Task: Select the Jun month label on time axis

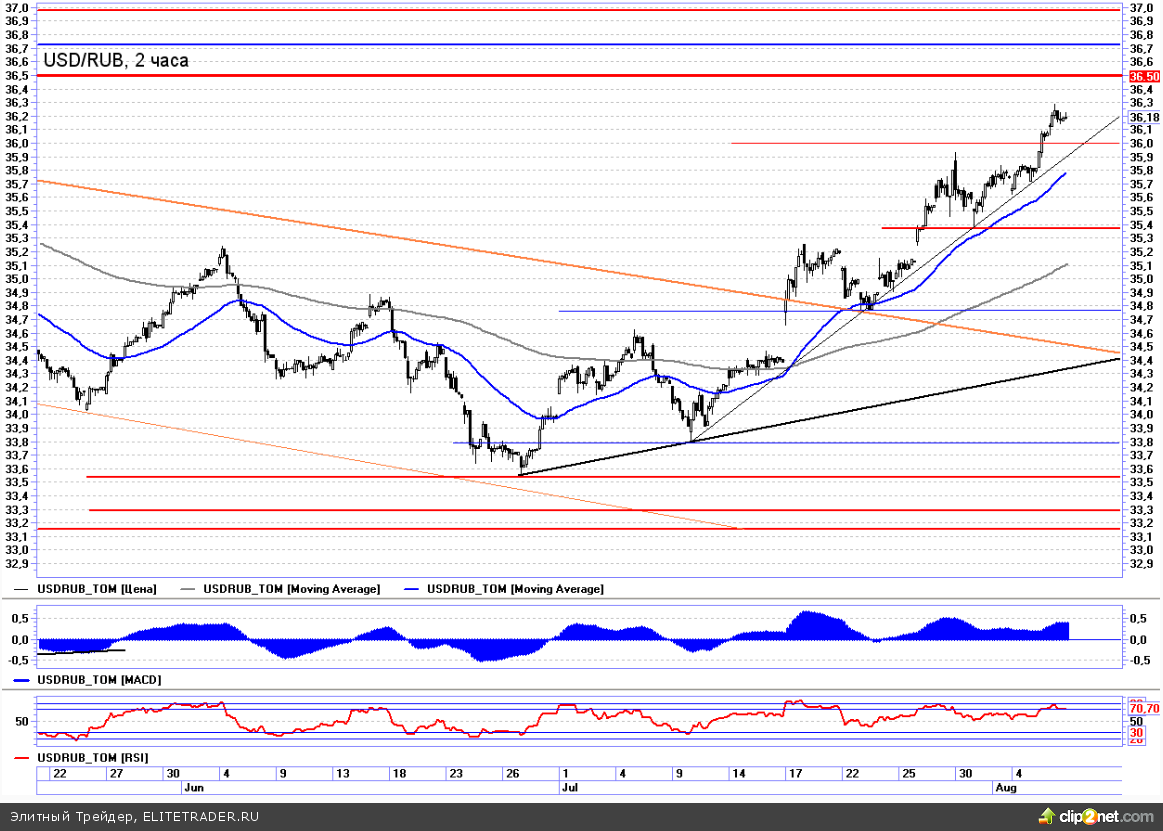Action: click(193, 787)
